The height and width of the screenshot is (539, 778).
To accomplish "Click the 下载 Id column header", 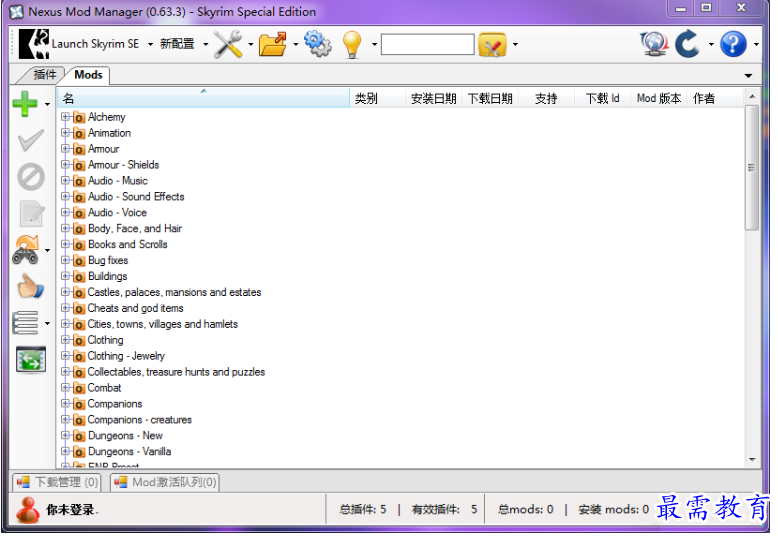I will [x=602, y=98].
